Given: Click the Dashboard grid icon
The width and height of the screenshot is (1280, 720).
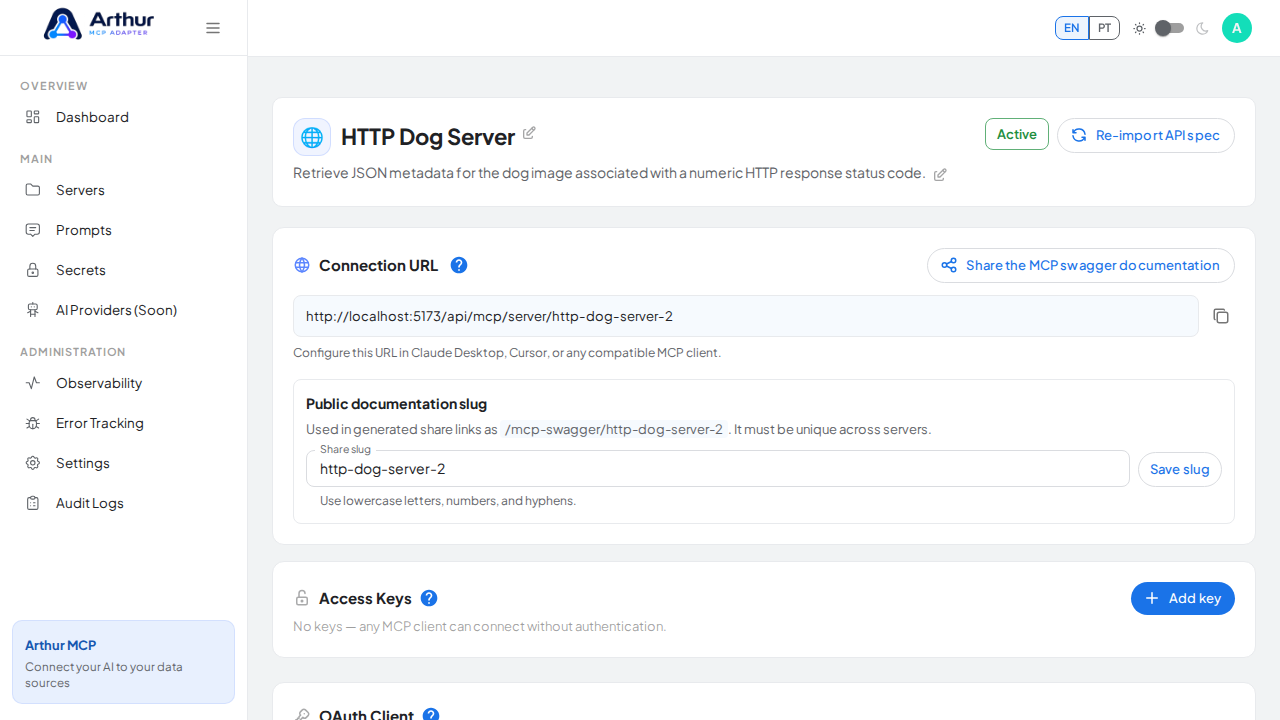Looking at the screenshot, I should [x=33, y=117].
